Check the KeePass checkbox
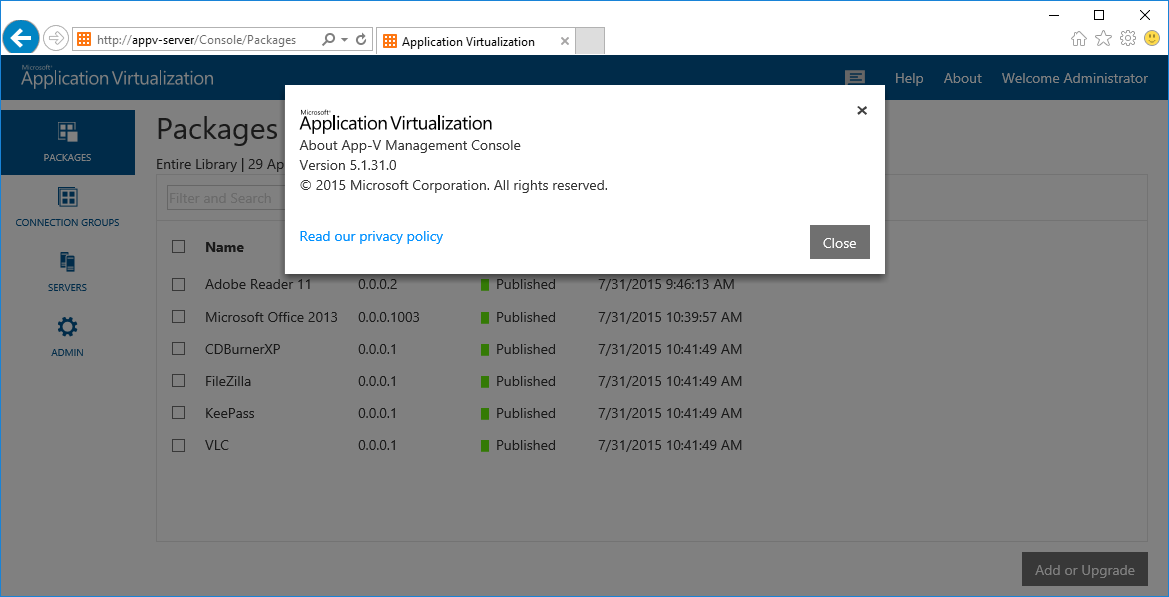The image size is (1169, 597). point(178,413)
